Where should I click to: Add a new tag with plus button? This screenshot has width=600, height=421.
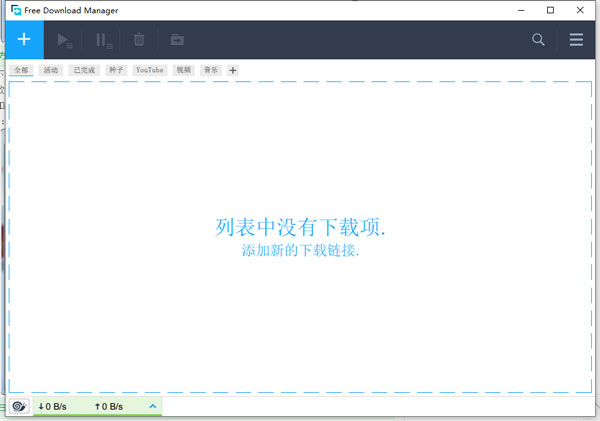click(233, 71)
